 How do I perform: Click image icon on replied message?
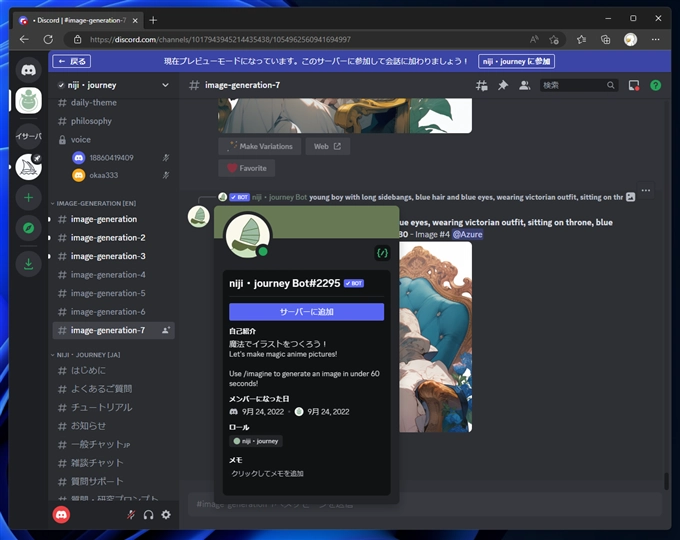(631, 197)
